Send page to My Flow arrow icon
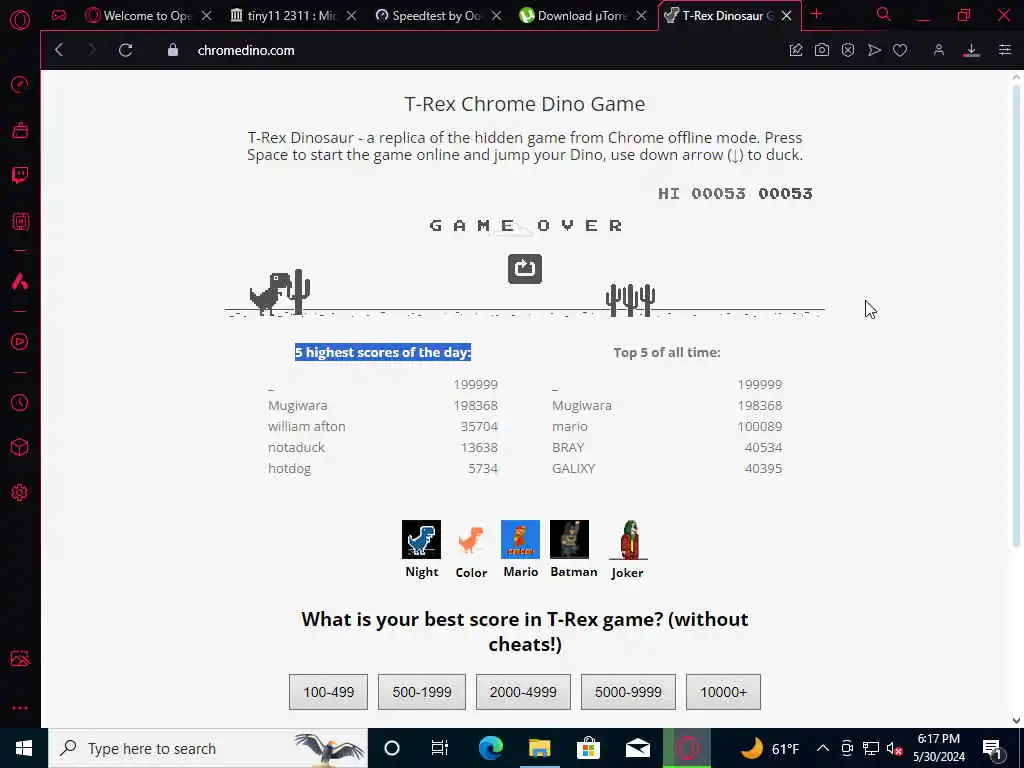Screen dimensions: 1024x768 pyautogui.click(x=874, y=50)
